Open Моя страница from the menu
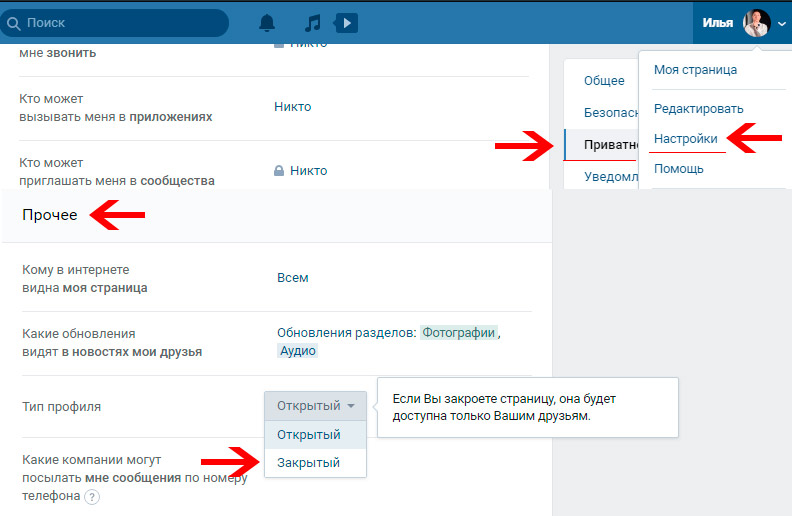This screenshot has height=516, width=792. [x=695, y=70]
